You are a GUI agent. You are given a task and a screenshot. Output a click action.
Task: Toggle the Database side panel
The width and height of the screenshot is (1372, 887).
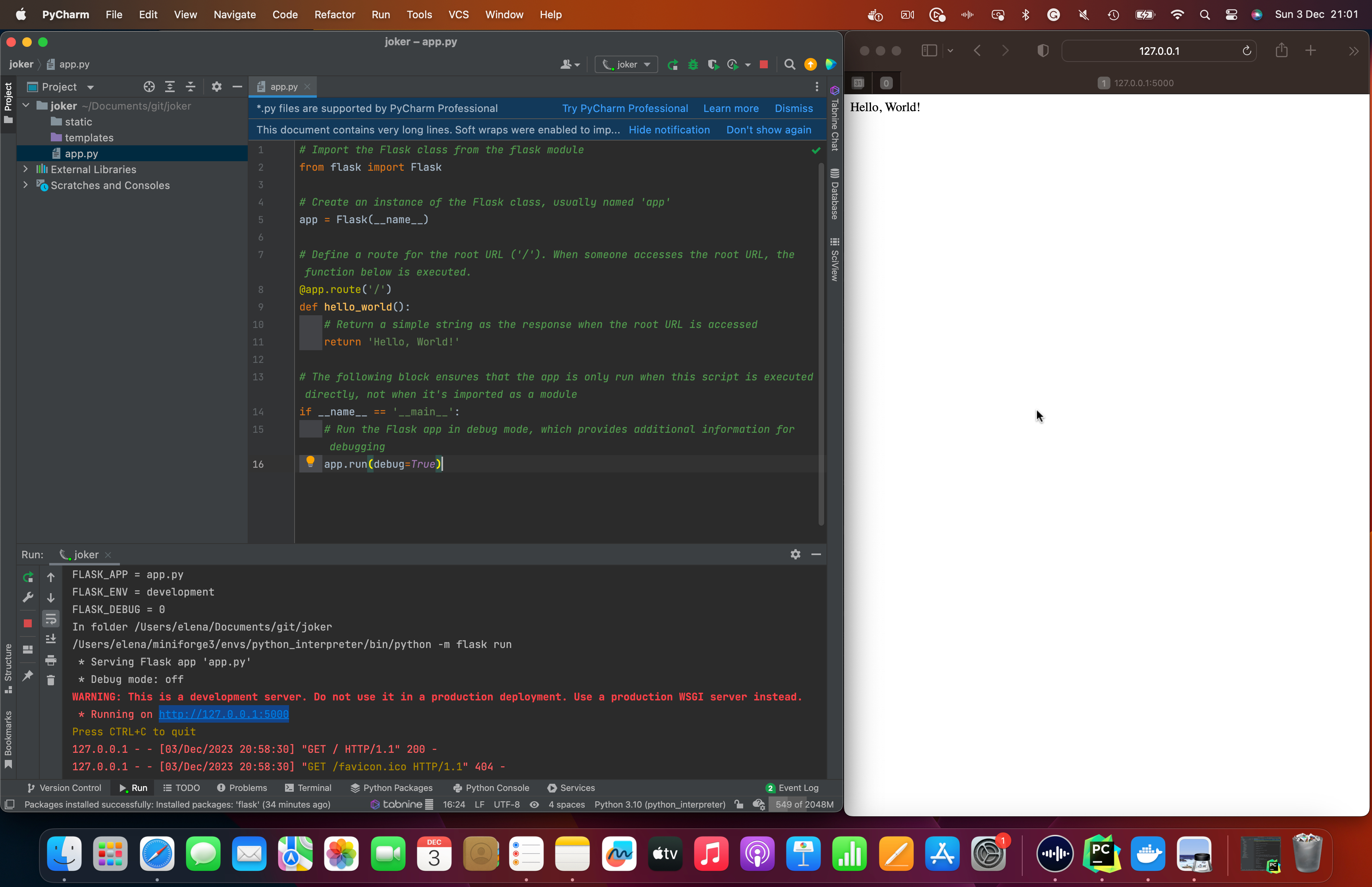(x=834, y=193)
